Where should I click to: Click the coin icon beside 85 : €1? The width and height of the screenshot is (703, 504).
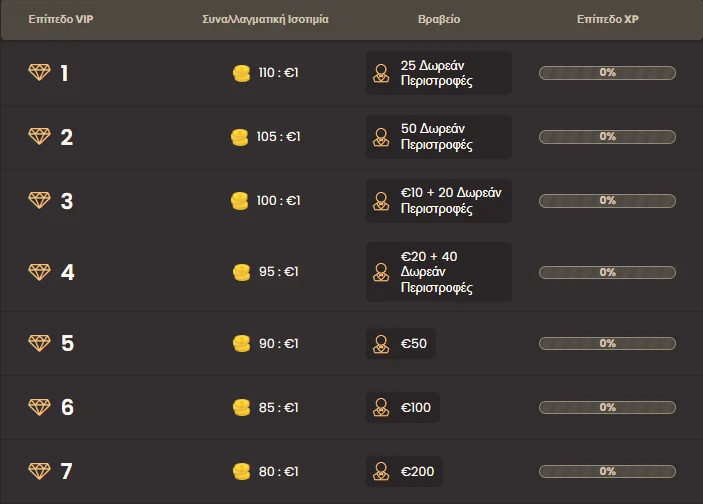pyautogui.click(x=240, y=408)
